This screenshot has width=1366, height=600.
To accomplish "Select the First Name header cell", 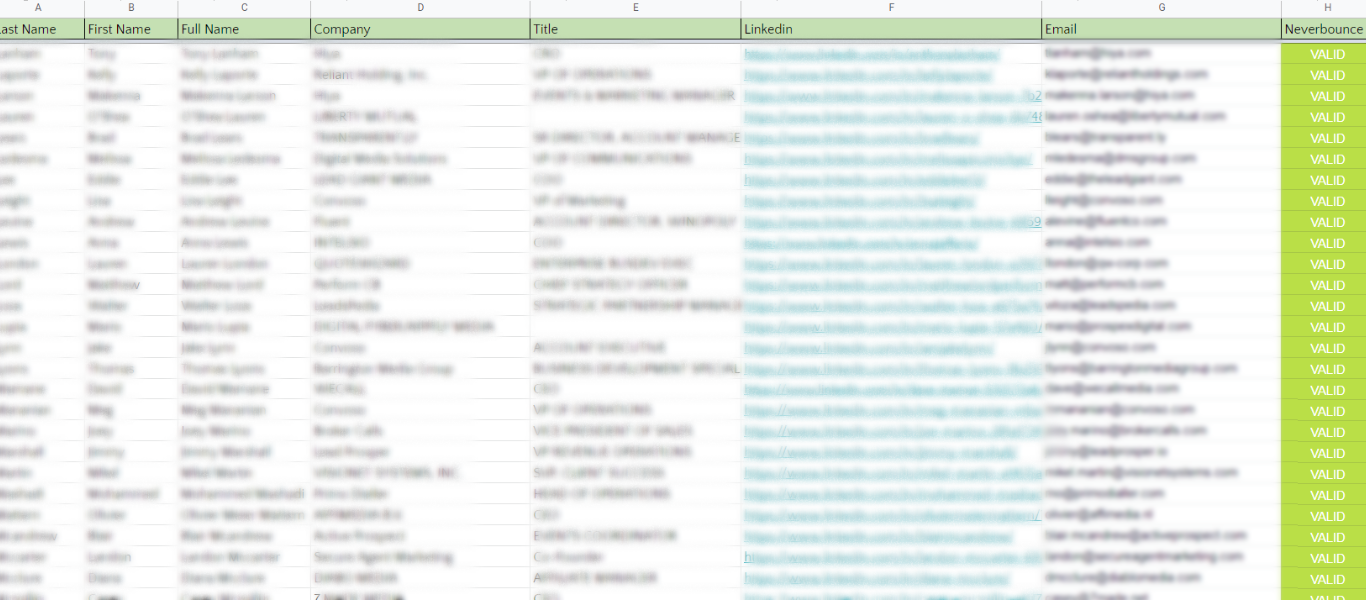I will (x=131, y=29).
